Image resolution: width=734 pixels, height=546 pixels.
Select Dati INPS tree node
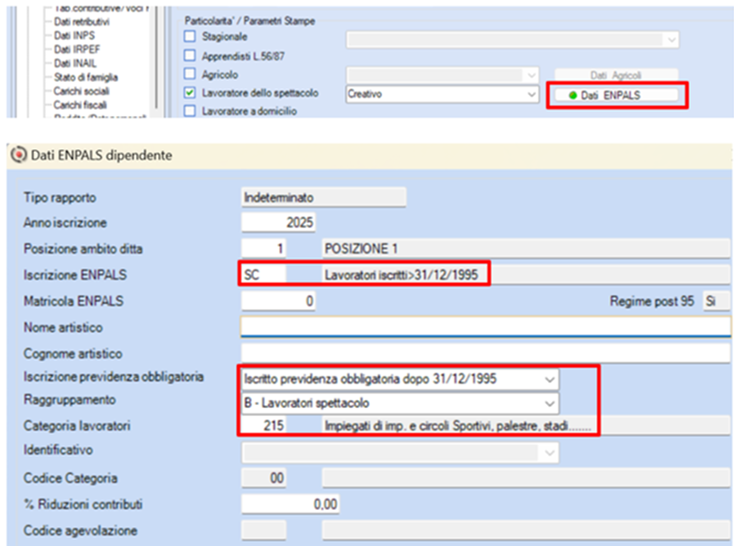(74, 36)
